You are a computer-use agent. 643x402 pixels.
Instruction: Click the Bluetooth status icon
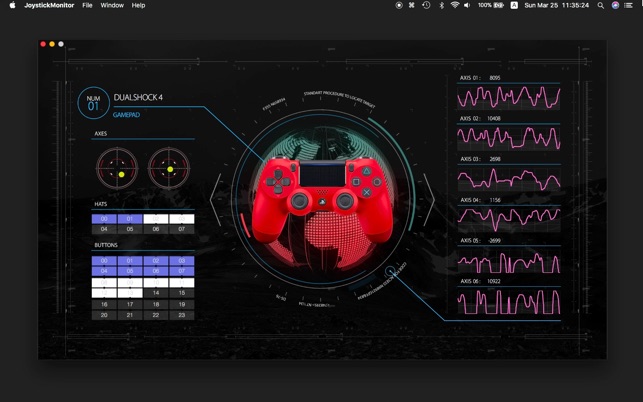(x=441, y=5)
